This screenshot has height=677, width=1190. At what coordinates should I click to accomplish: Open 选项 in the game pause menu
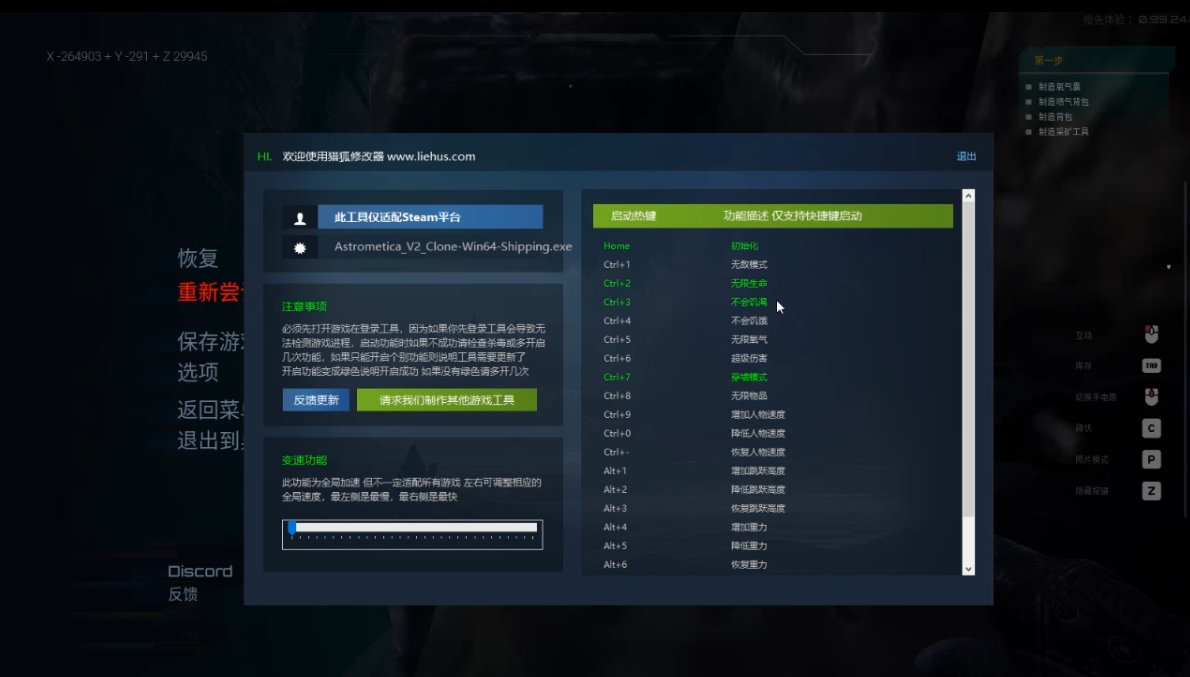click(x=198, y=372)
